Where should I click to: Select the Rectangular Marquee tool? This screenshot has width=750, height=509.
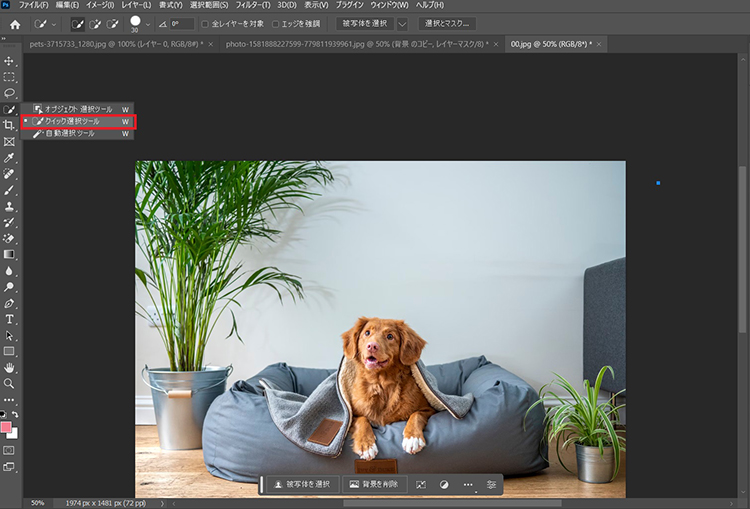(x=9, y=77)
